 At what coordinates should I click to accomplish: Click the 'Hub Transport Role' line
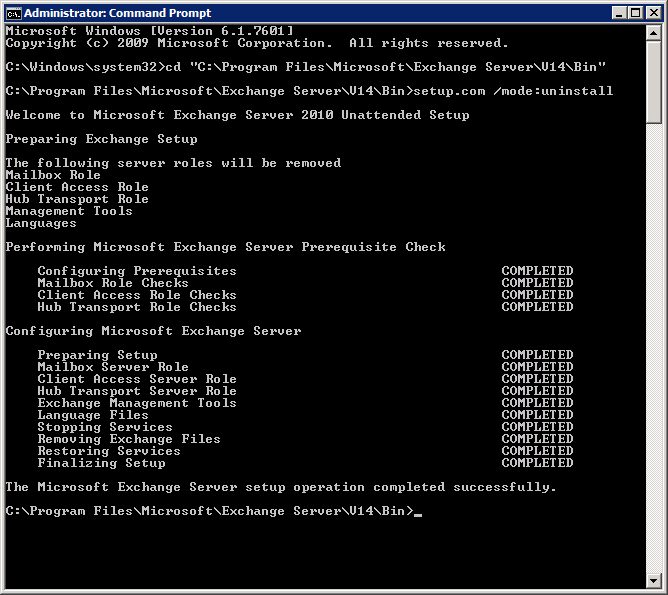coord(77,199)
